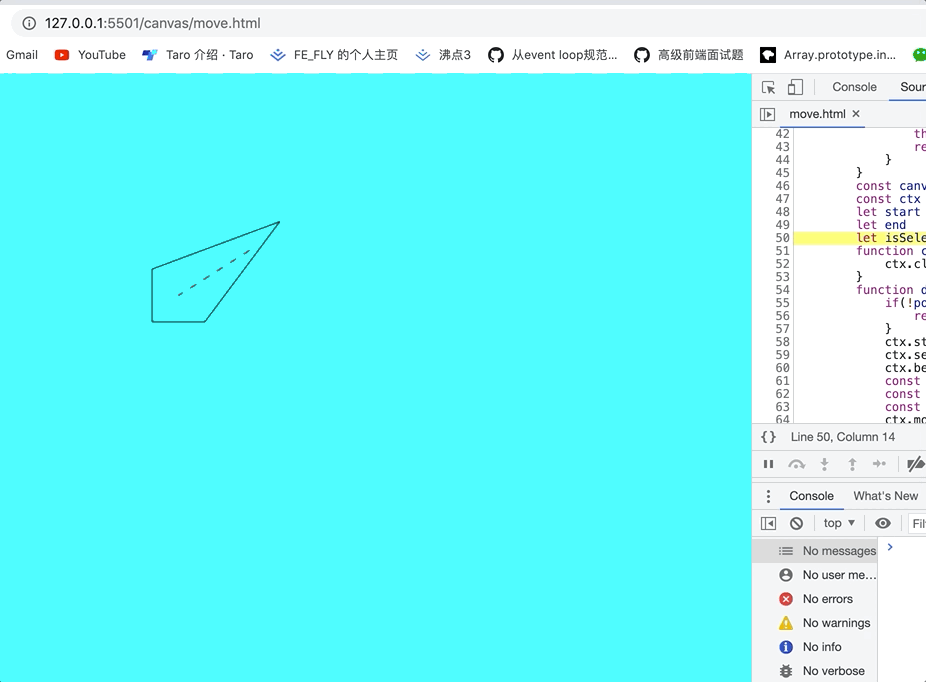The image size is (926, 682).
Task: Click the pretty-print braces icon
Action: pyautogui.click(x=768, y=437)
